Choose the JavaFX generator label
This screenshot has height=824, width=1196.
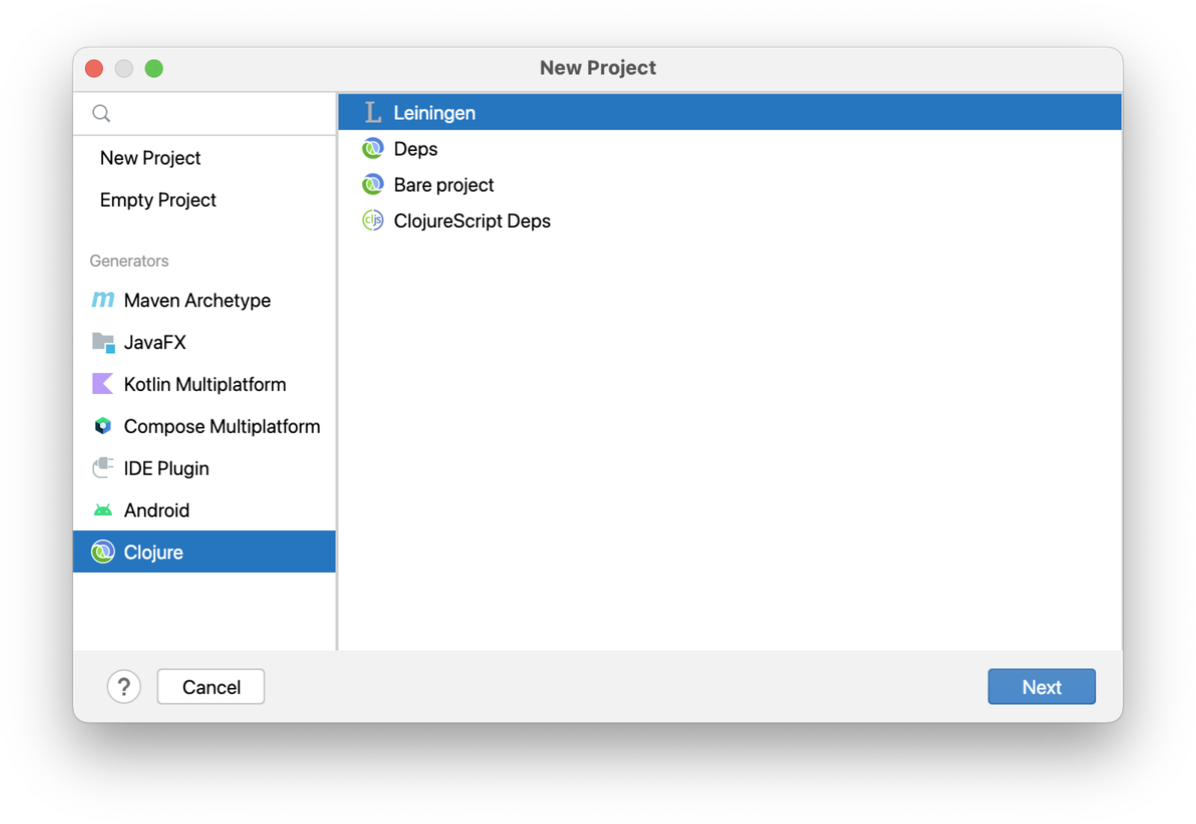pos(155,342)
